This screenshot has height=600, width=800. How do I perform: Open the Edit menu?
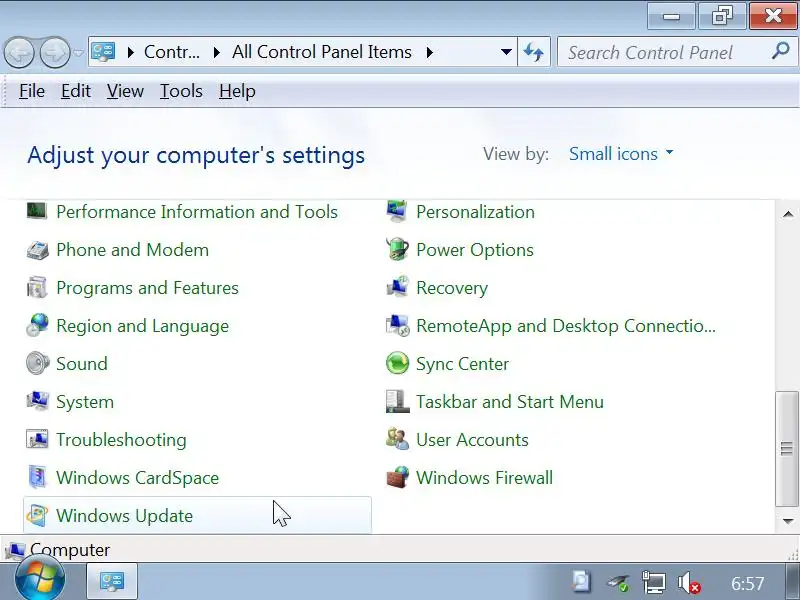click(x=76, y=91)
